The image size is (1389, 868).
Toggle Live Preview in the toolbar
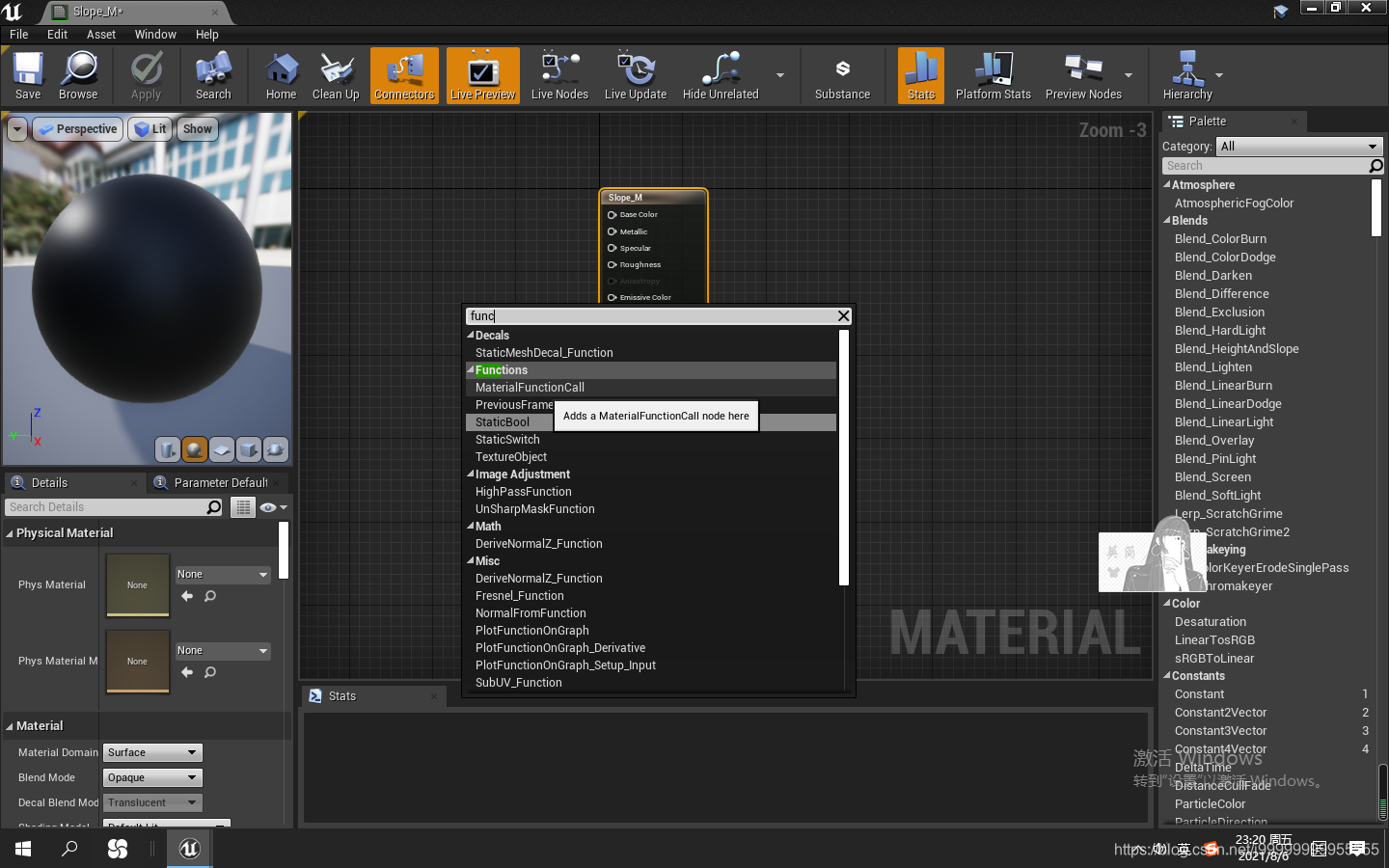(482, 75)
